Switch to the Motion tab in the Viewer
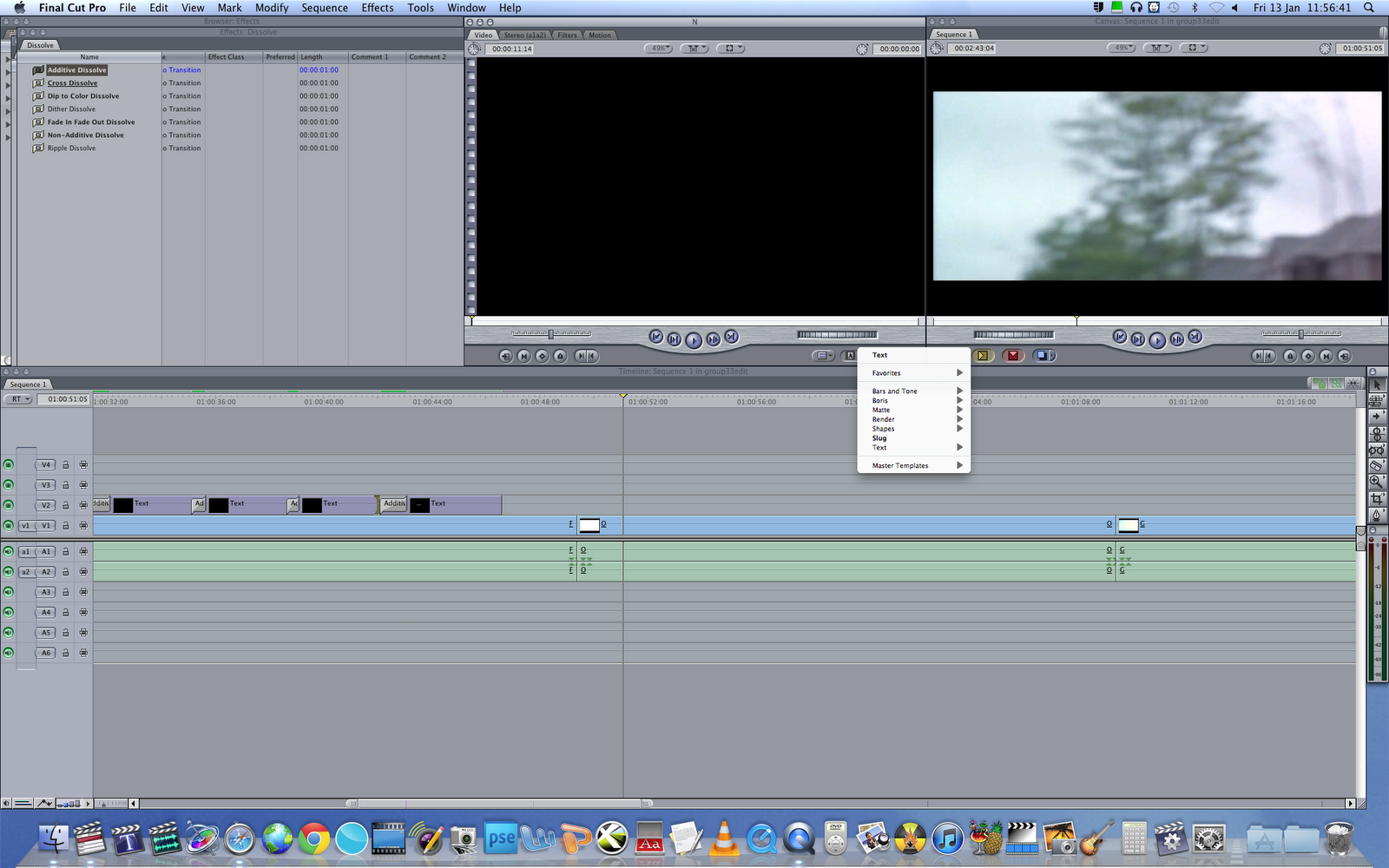Viewport: 1389px width, 868px height. (600, 35)
